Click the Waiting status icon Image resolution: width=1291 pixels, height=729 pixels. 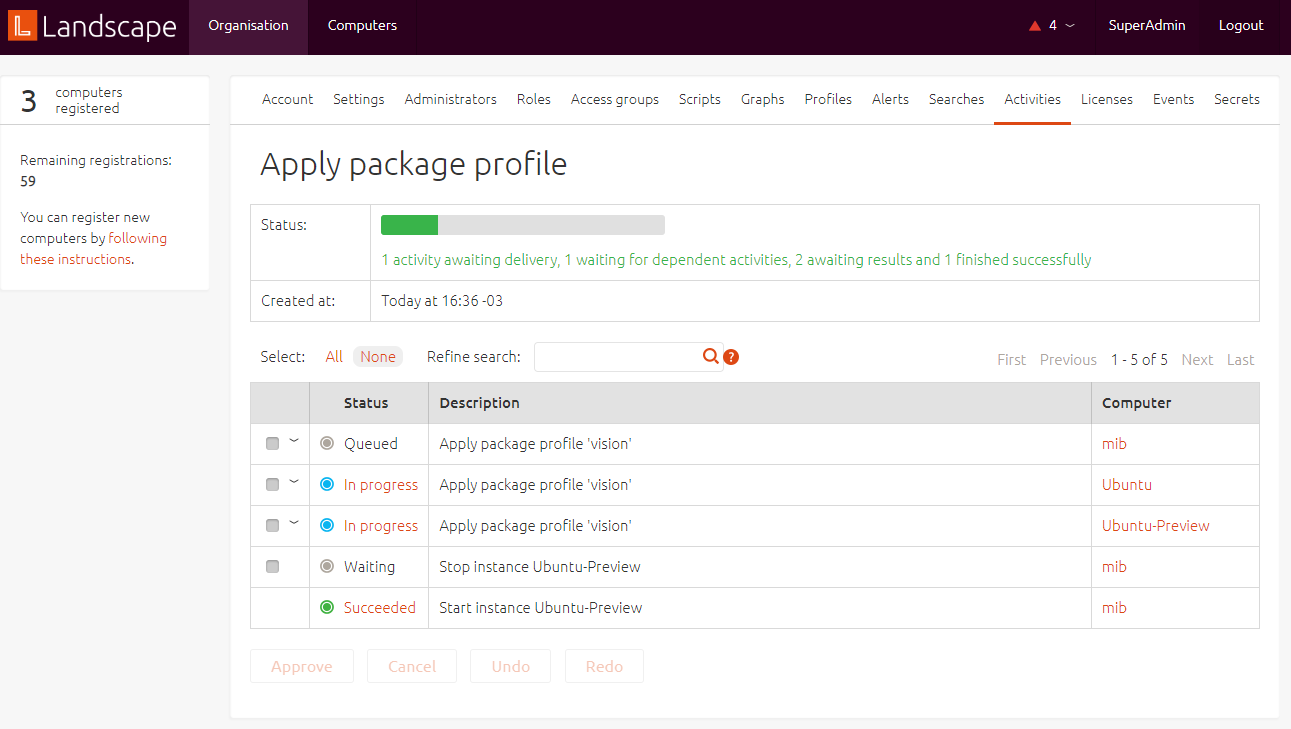pos(326,566)
